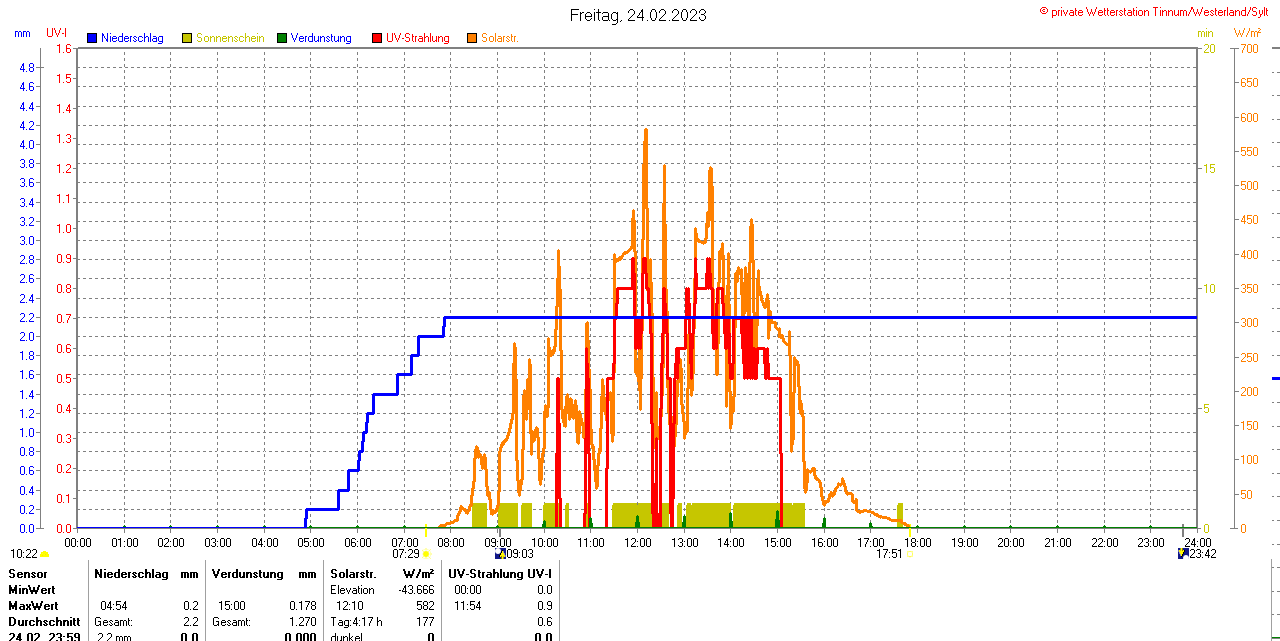Click the date title Freitag, 24.02.2023

(638, 15)
